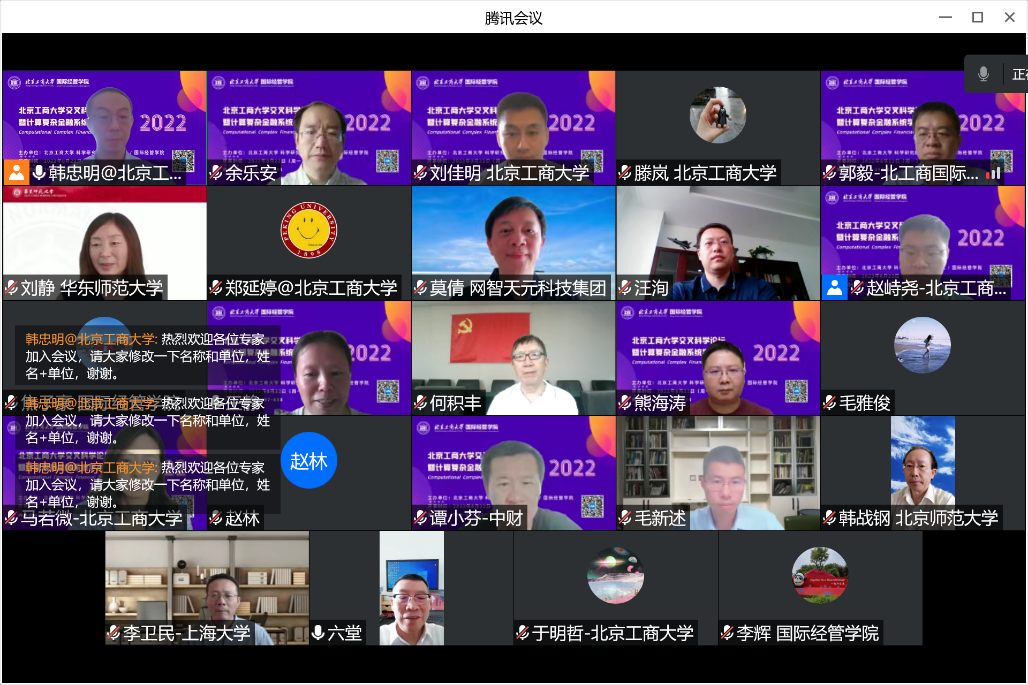The width and height of the screenshot is (1028, 685).
Task: Click the 李卫民-上海大学 name label
Action: [186, 633]
